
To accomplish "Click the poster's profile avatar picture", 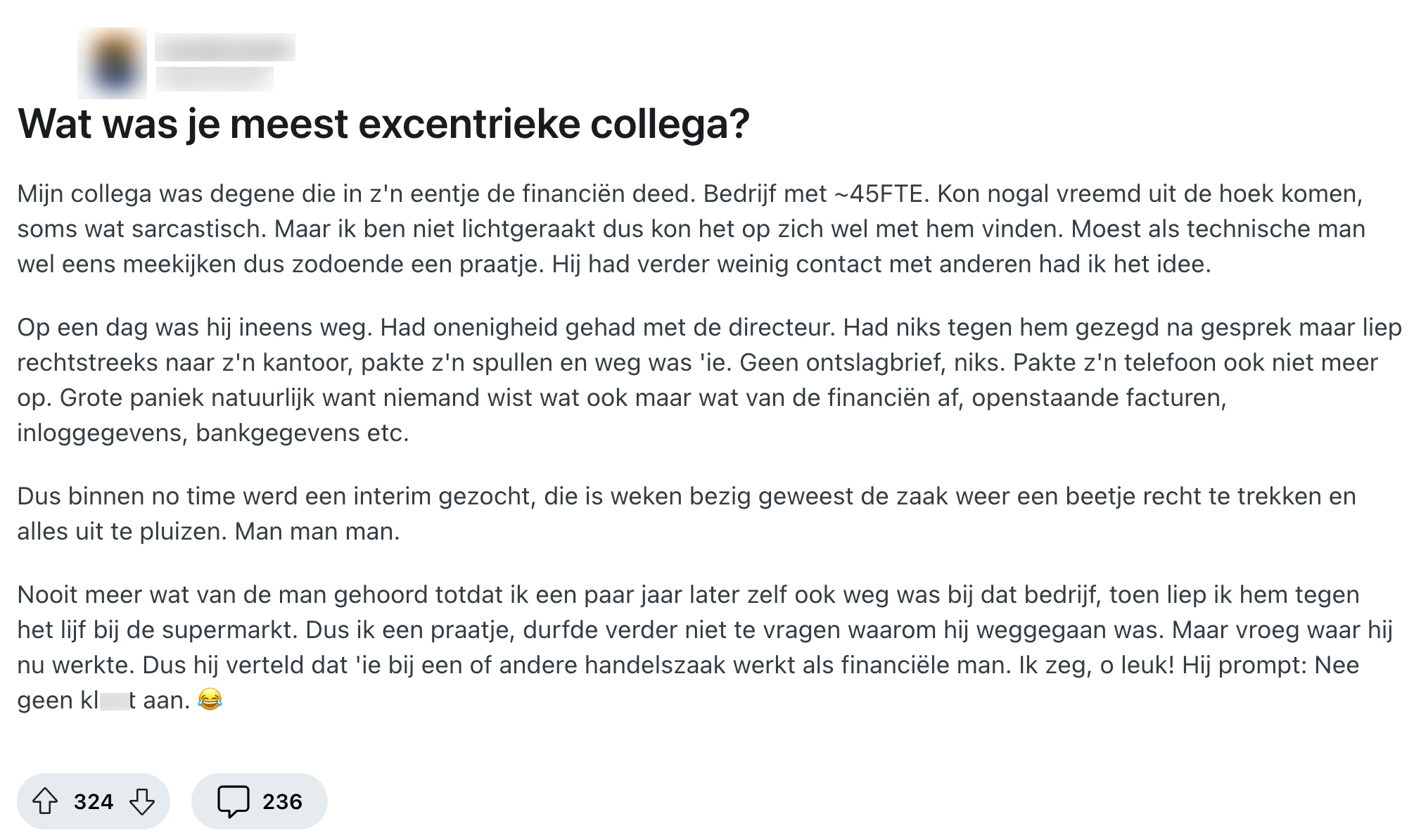I will pyautogui.click(x=111, y=62).
